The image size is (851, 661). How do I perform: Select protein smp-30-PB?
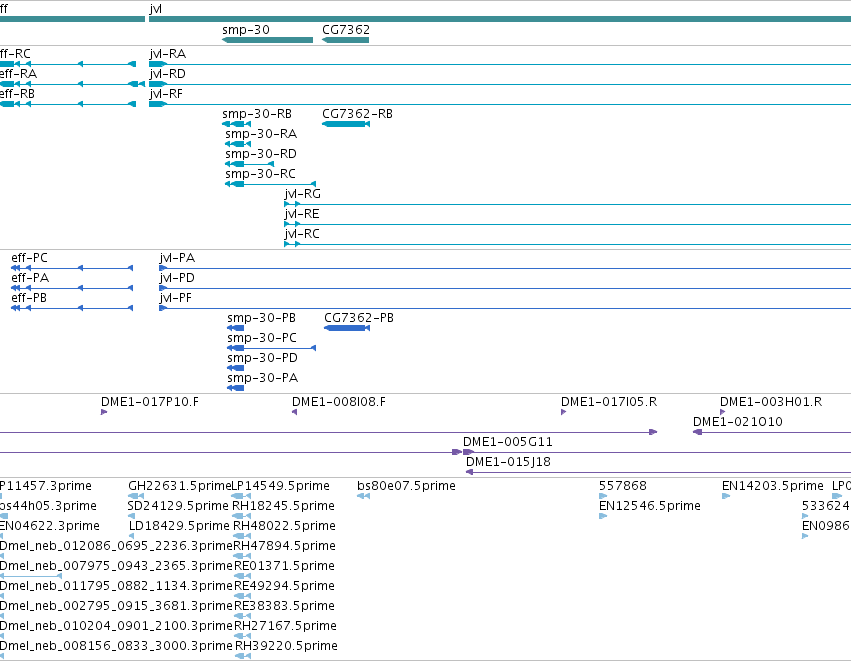coord(236,328)
